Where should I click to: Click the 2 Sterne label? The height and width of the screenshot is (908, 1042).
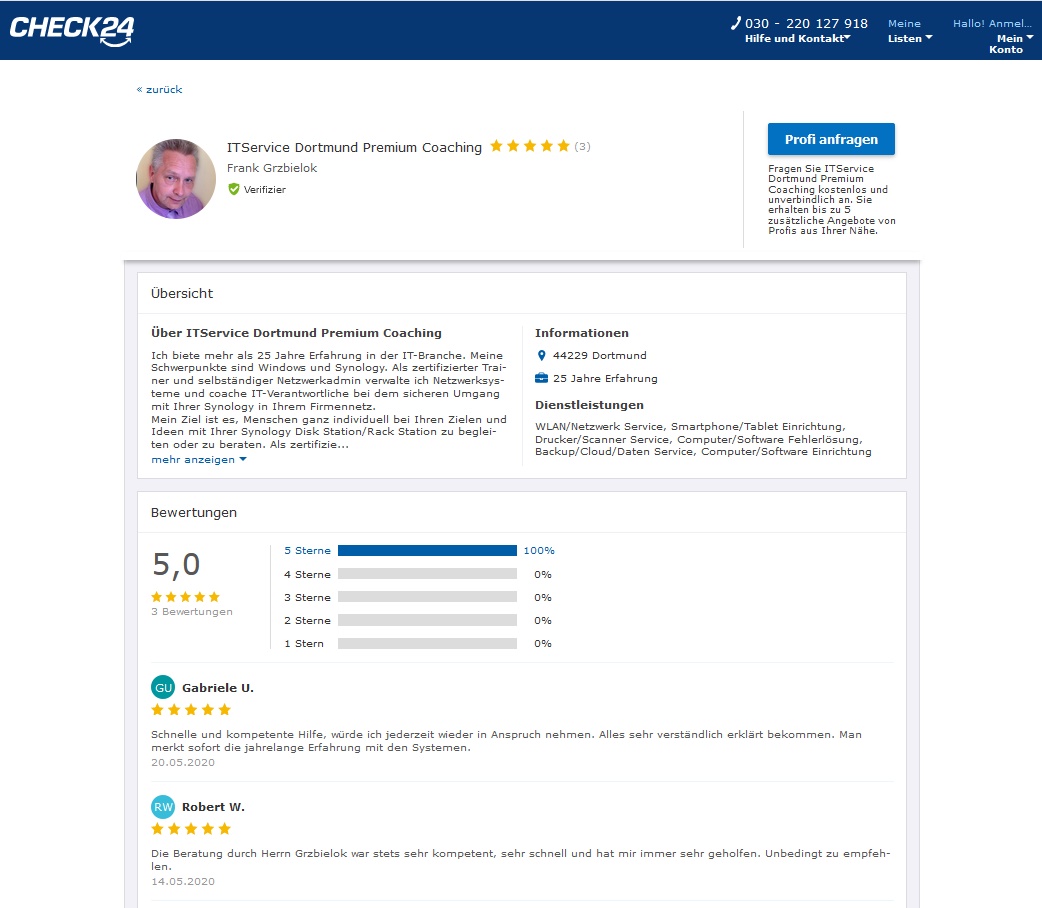point(307,620)
